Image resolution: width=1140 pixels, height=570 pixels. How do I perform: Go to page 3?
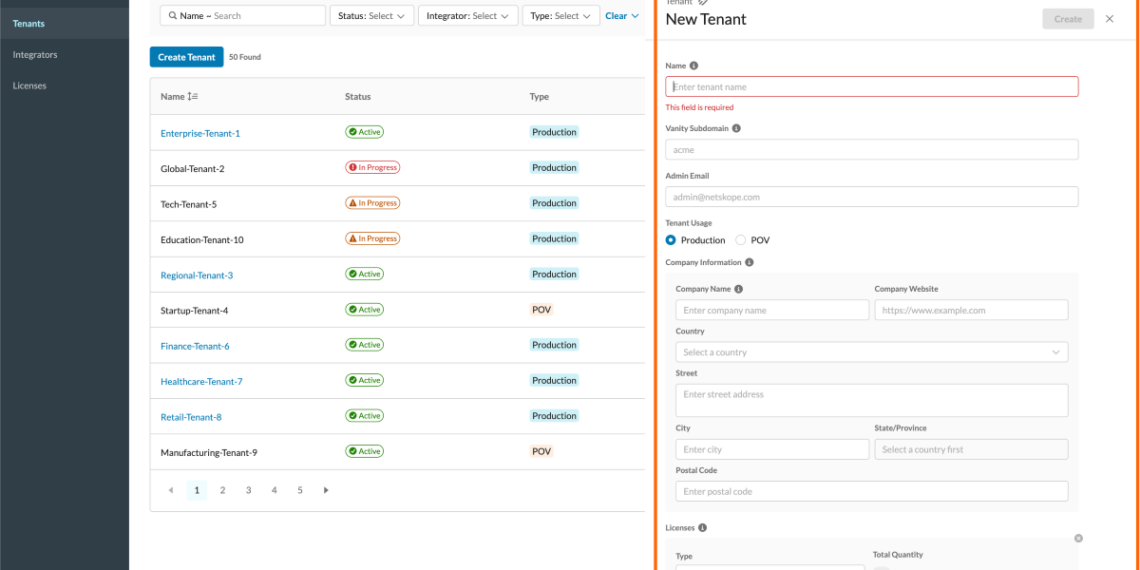(x=248, y=490)
